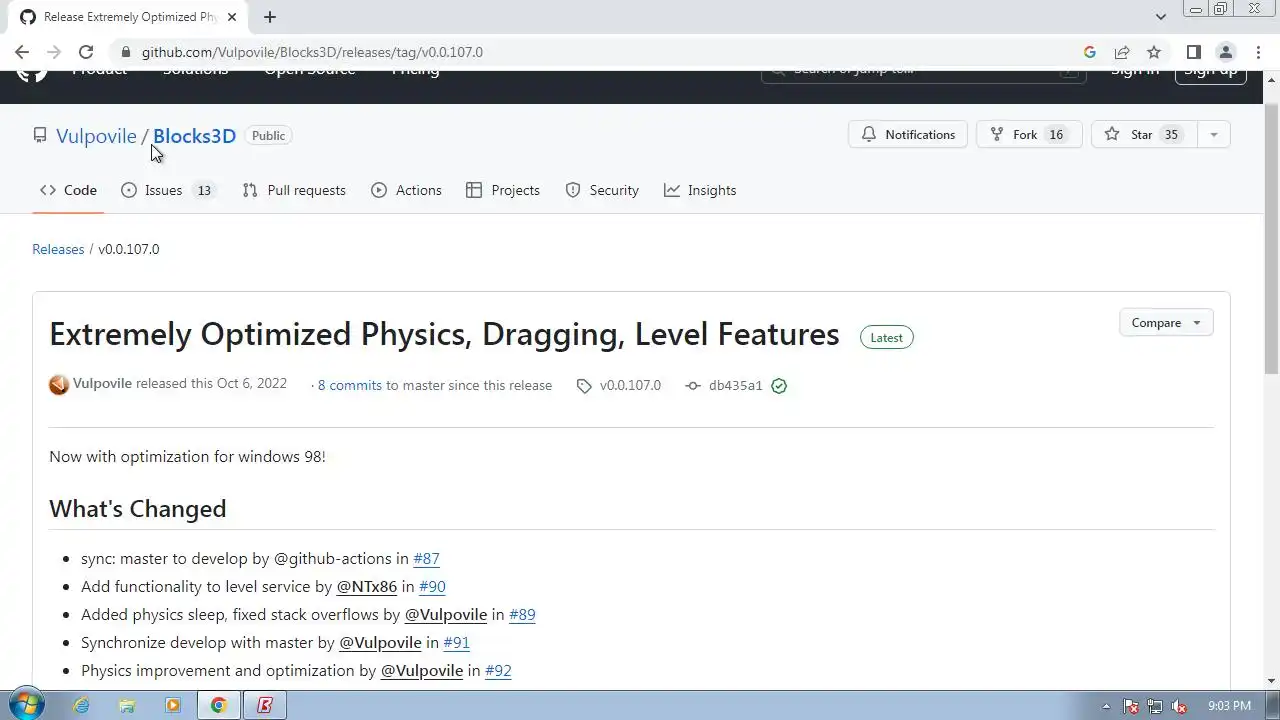Switch to the Issues tab
This screenshot has width=1280, height=720.
click(x=167, y=190)
